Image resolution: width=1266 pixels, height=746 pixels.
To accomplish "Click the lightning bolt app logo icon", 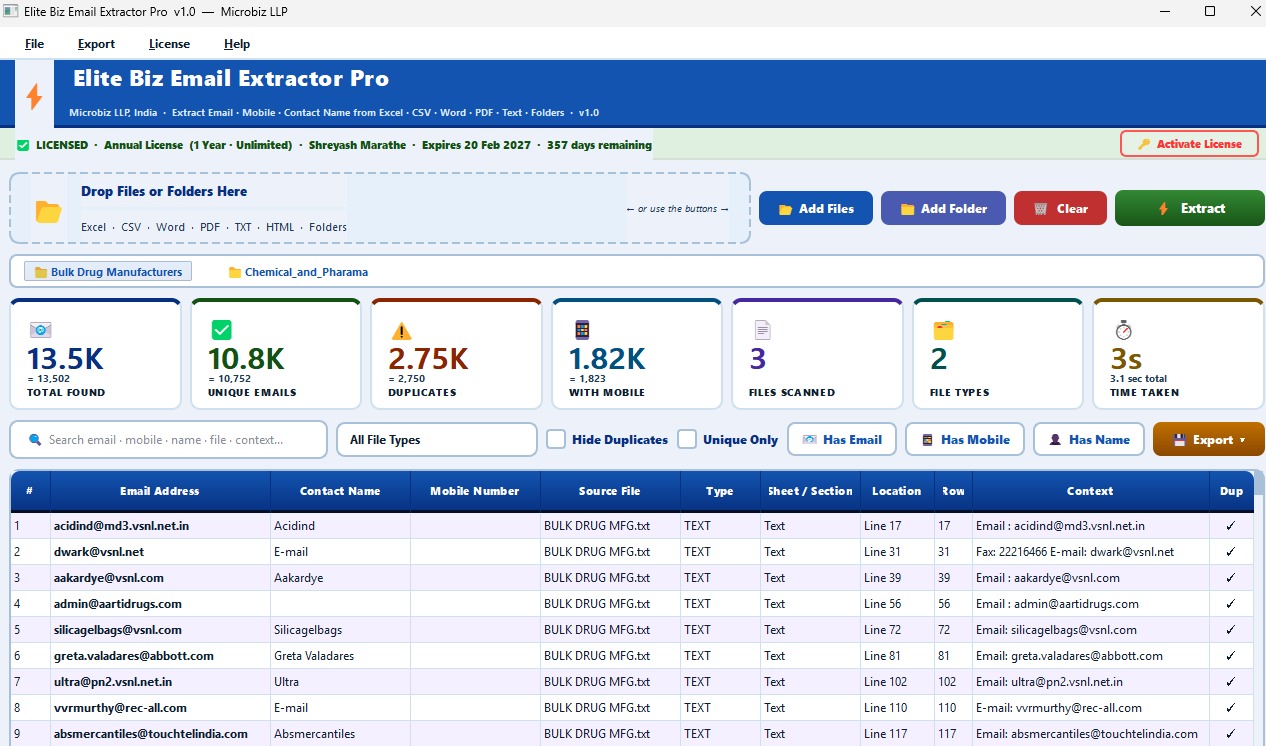I will [34, 94].
